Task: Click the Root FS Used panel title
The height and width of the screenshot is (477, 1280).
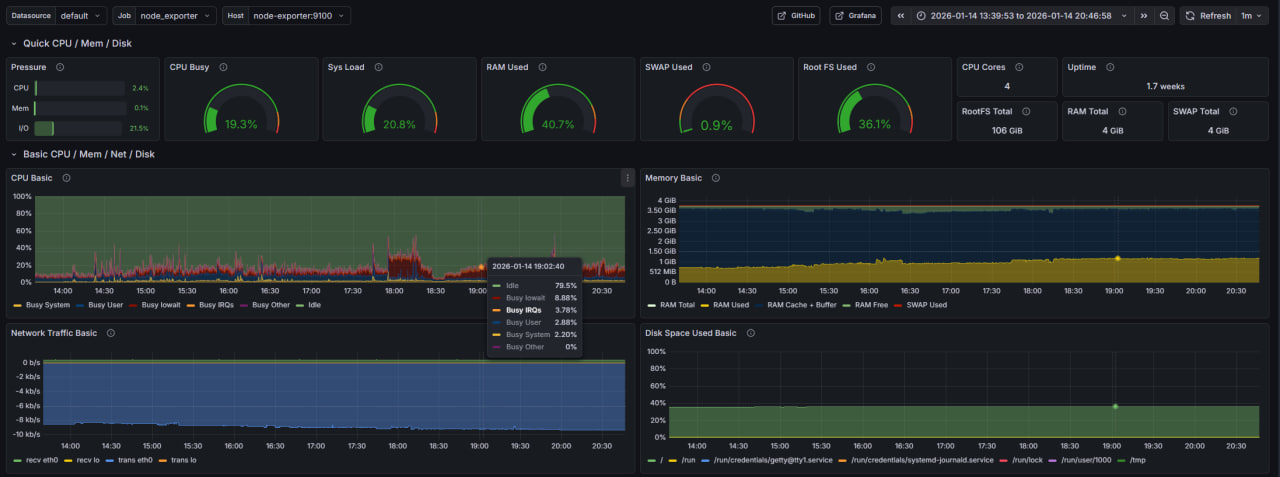Action: pyautogui.click(x=829, y=68)
